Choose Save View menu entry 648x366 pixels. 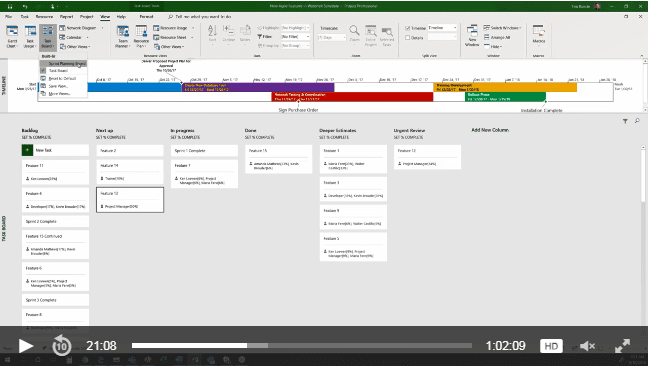click(x=63, y=86)
